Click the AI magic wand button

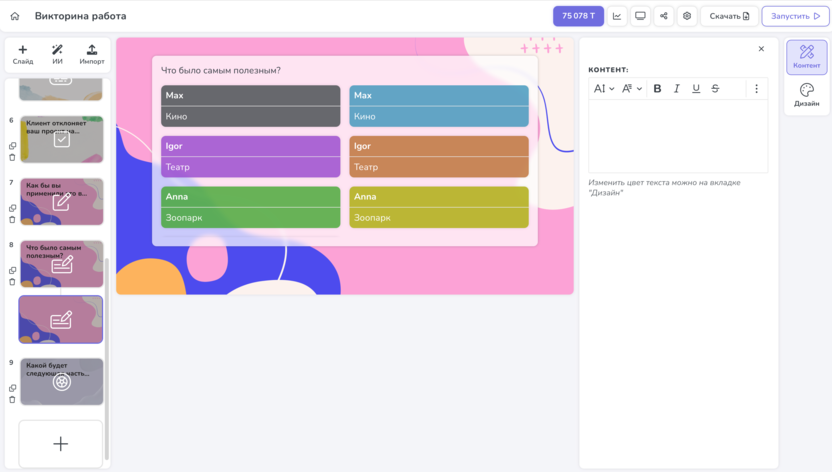tap(57, 55)
